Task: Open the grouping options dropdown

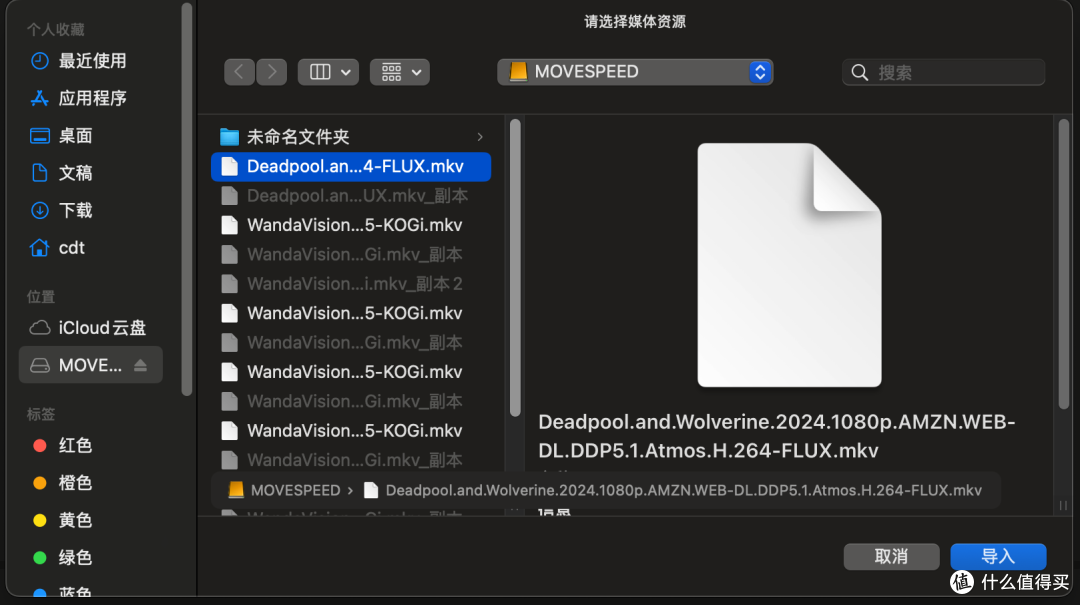Action: 400,72
